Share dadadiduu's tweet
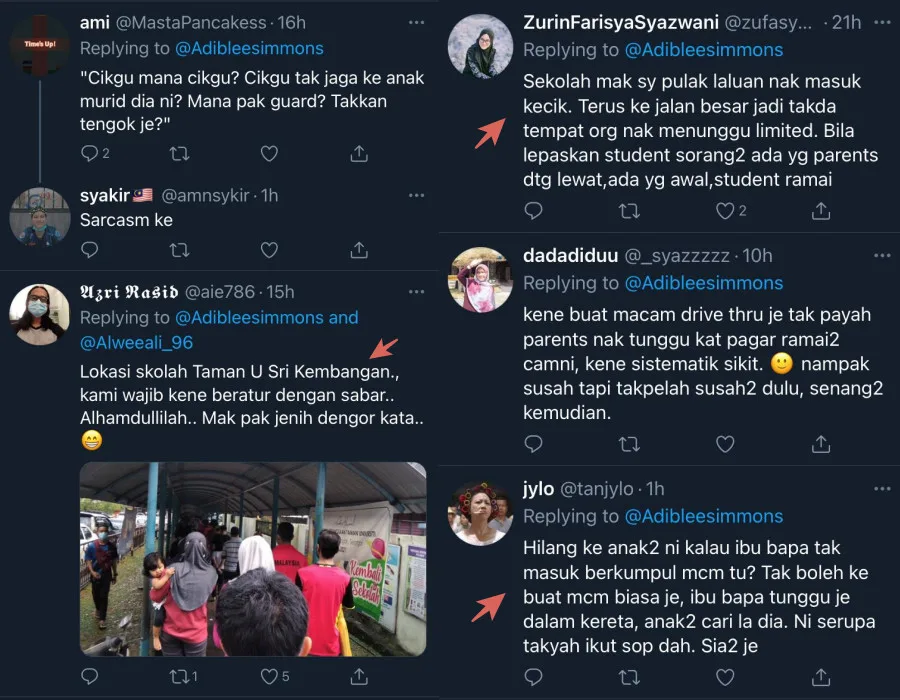 click(821, 444)
